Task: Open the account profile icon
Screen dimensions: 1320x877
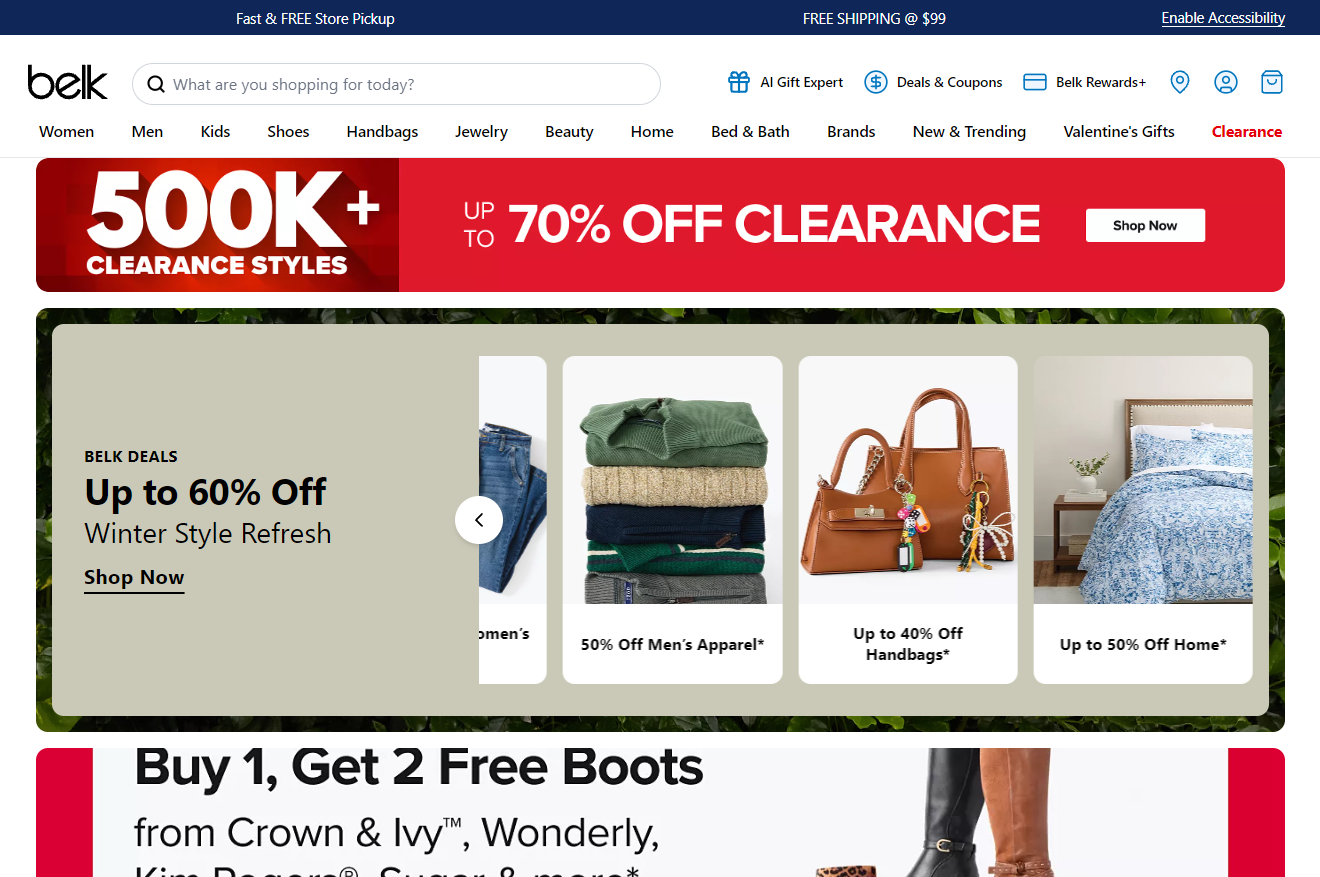Action: pyautogui.click(x=1226, y=82)
